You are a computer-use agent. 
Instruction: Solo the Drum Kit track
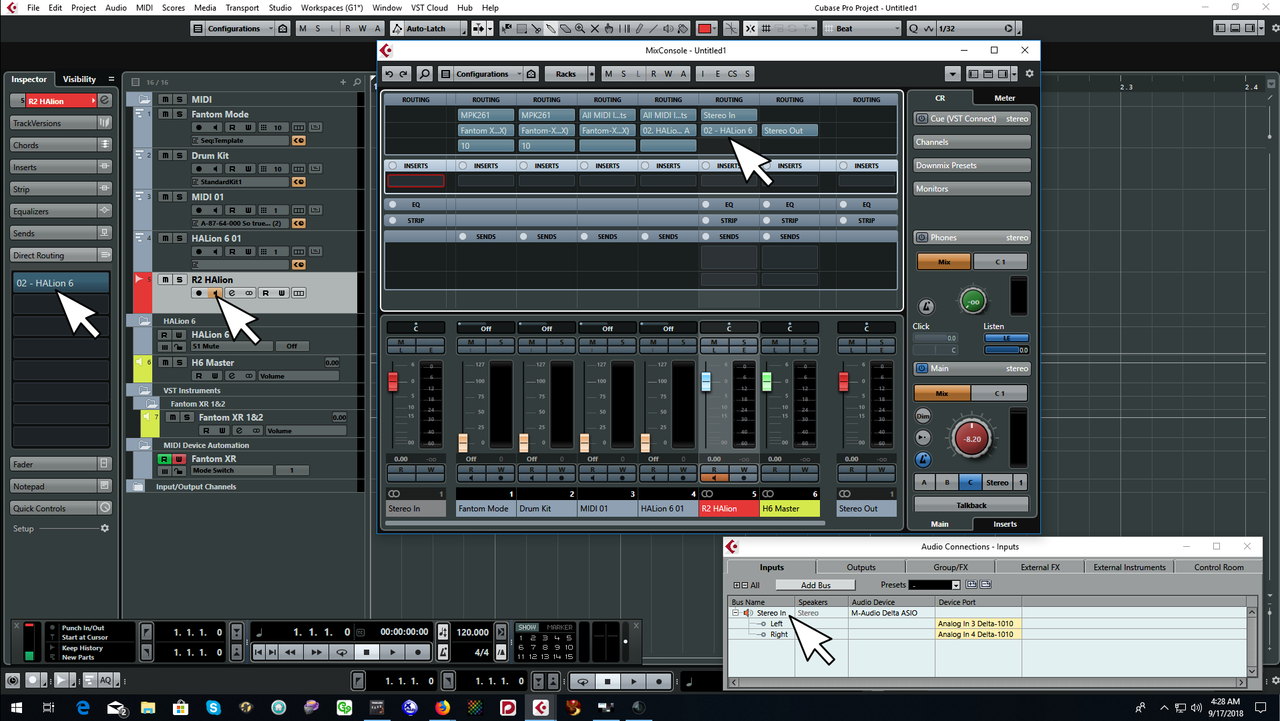tap(179, 156)
